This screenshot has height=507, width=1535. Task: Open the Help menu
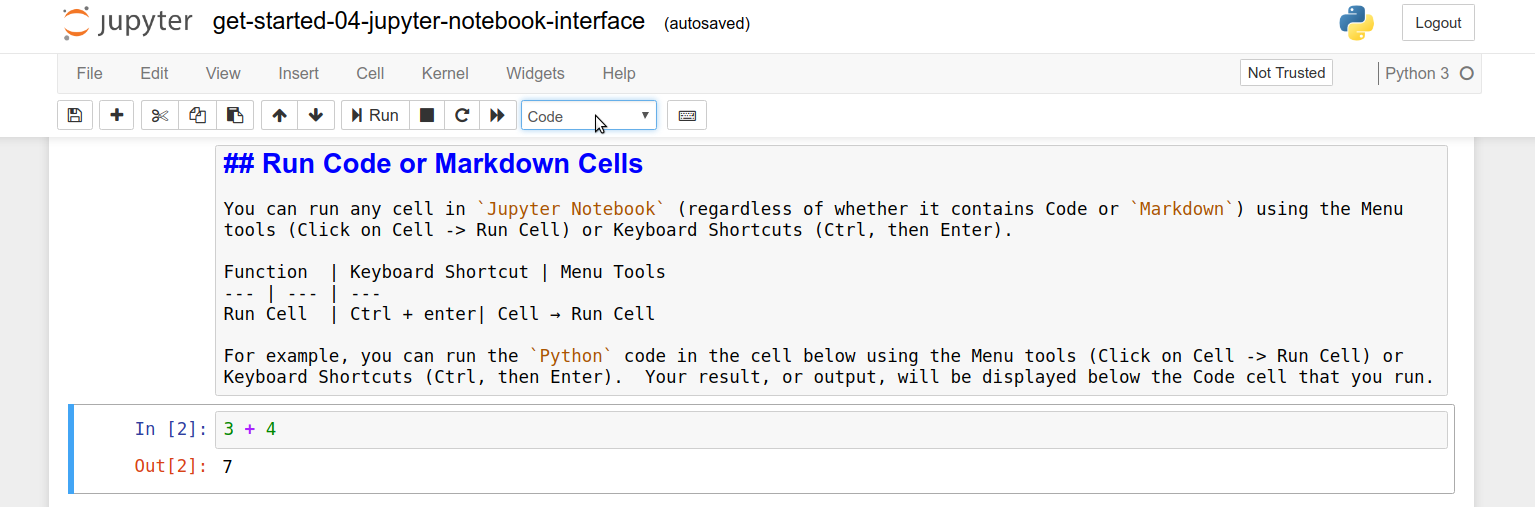pos(619,73)
